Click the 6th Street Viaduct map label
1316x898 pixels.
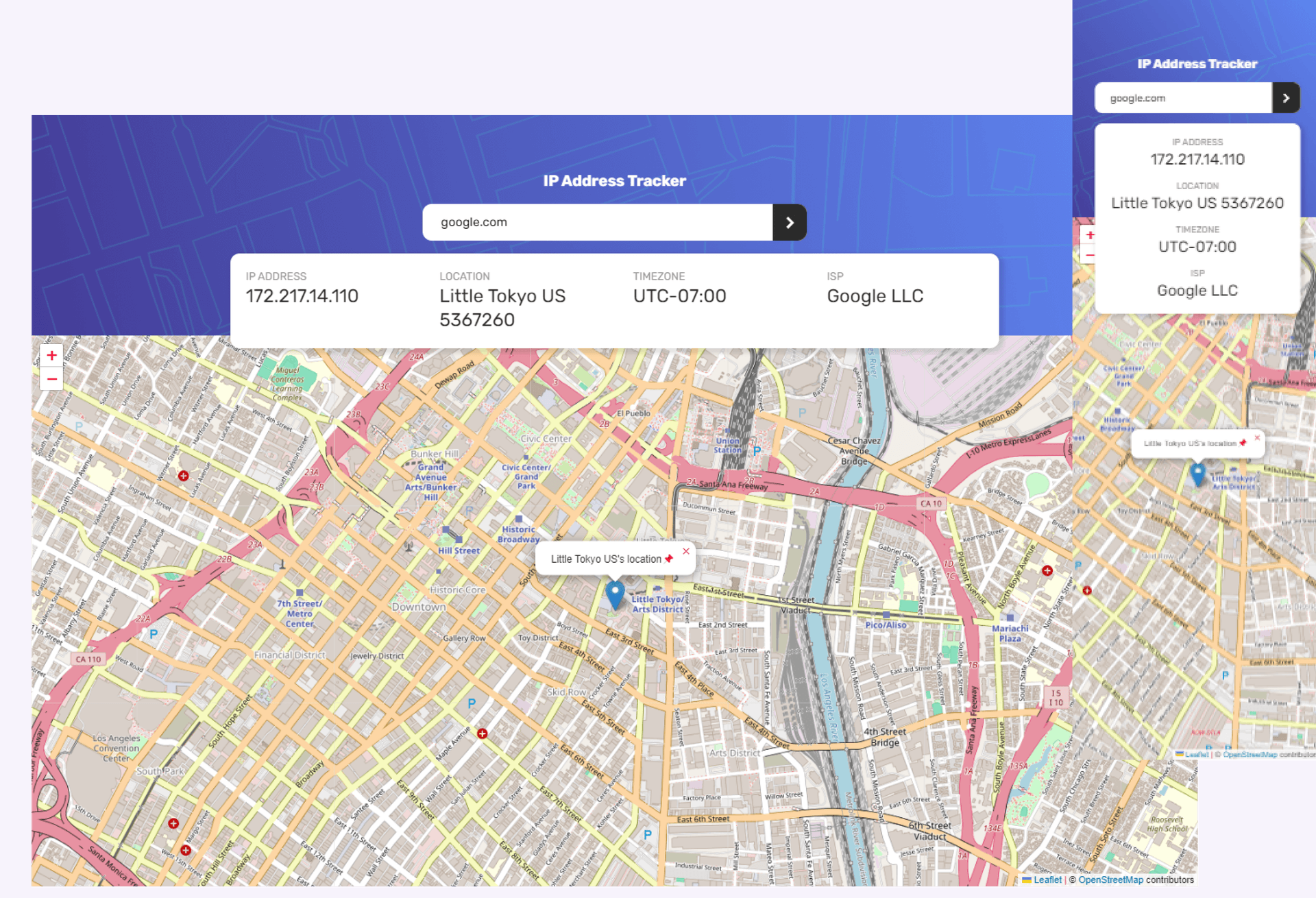[x=930, y=831]
